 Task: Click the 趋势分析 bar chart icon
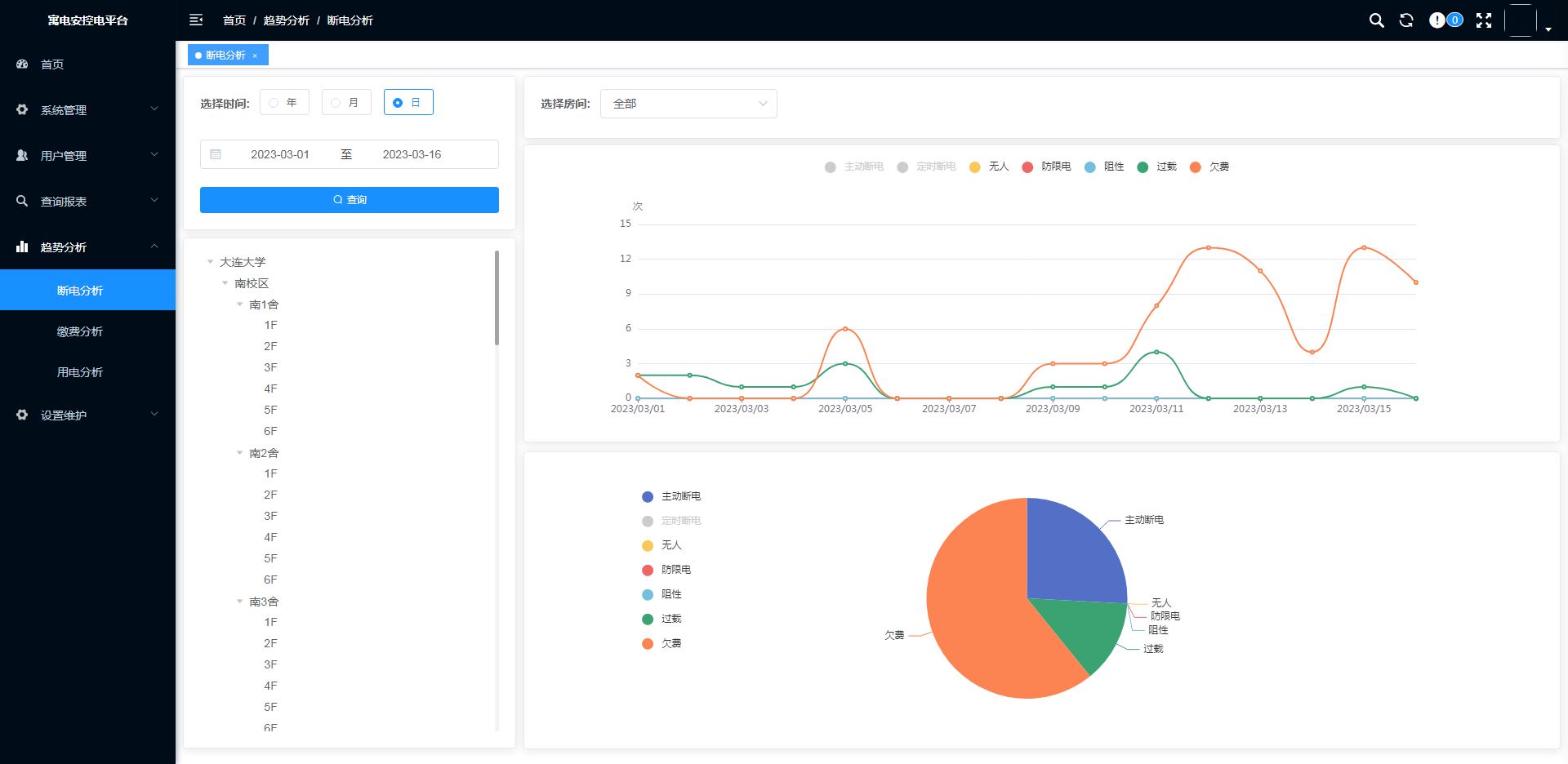click(22, 247)
